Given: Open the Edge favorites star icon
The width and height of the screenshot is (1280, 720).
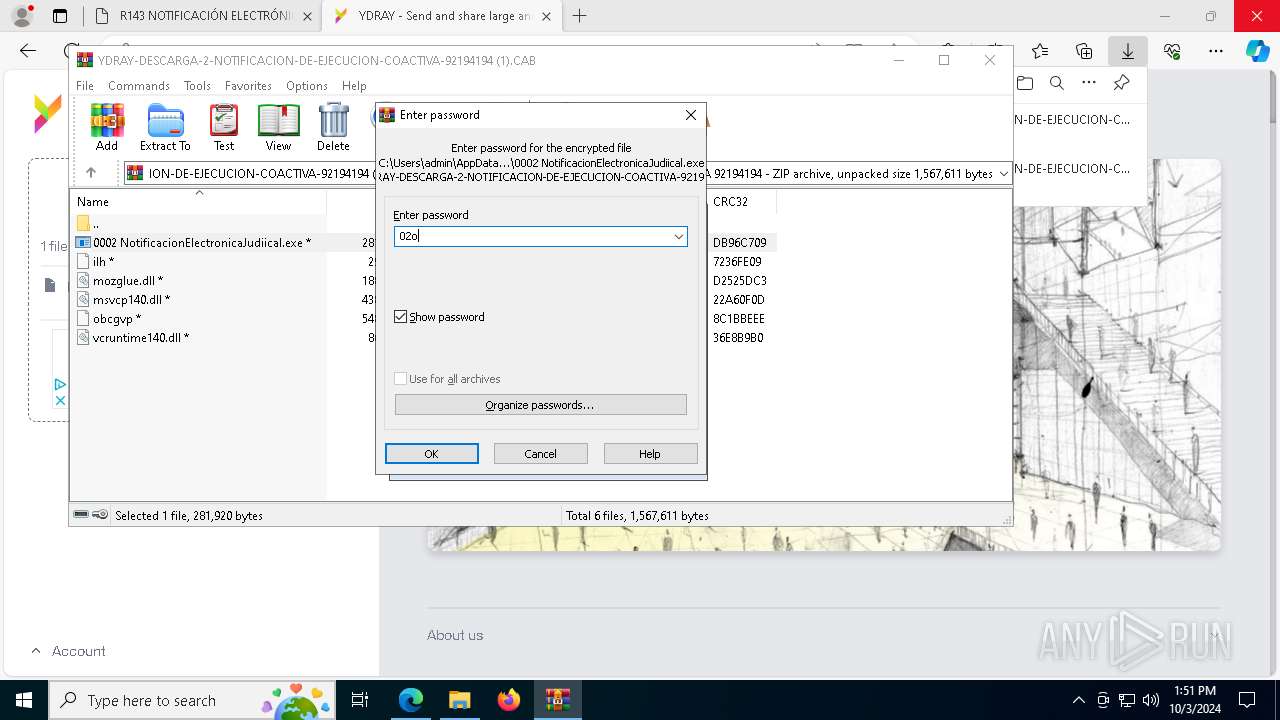Looking at the screenshot, I should [1040, 51].
